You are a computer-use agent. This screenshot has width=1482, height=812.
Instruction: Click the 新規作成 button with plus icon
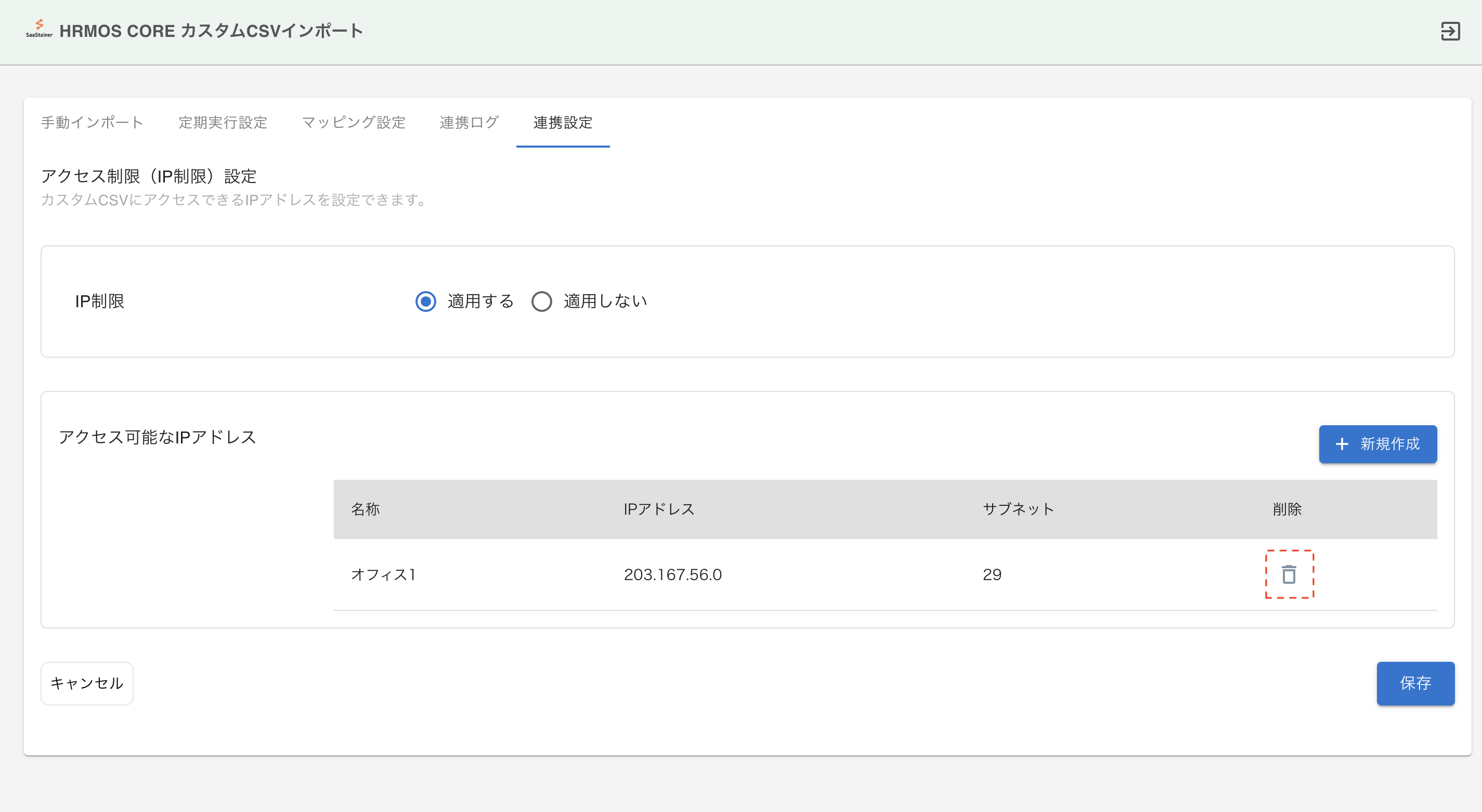click(x=1377, y=444)
